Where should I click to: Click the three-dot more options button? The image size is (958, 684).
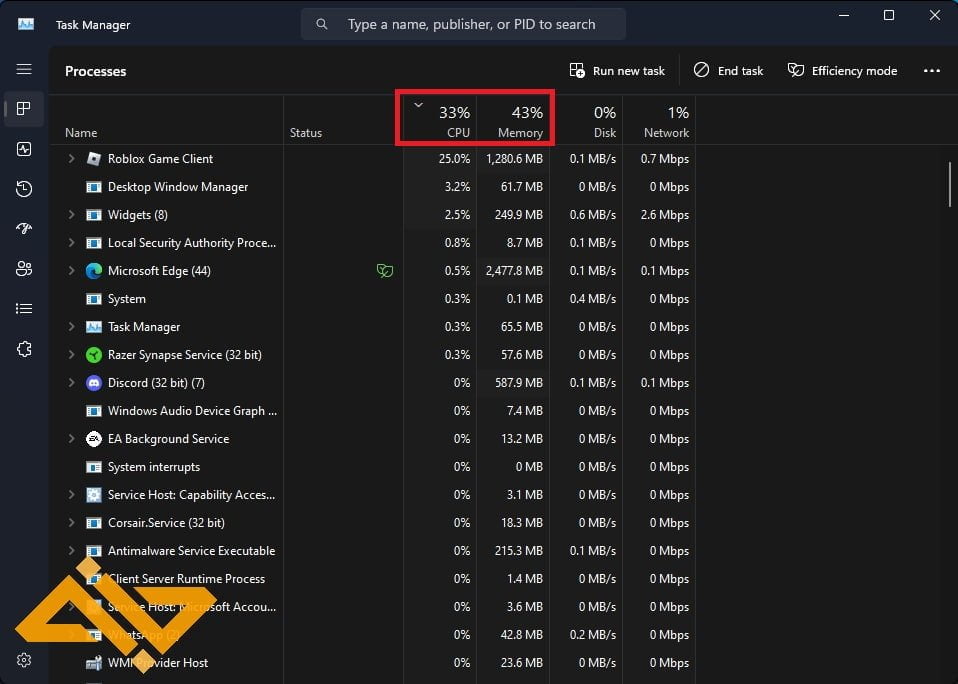pos(931,71)
